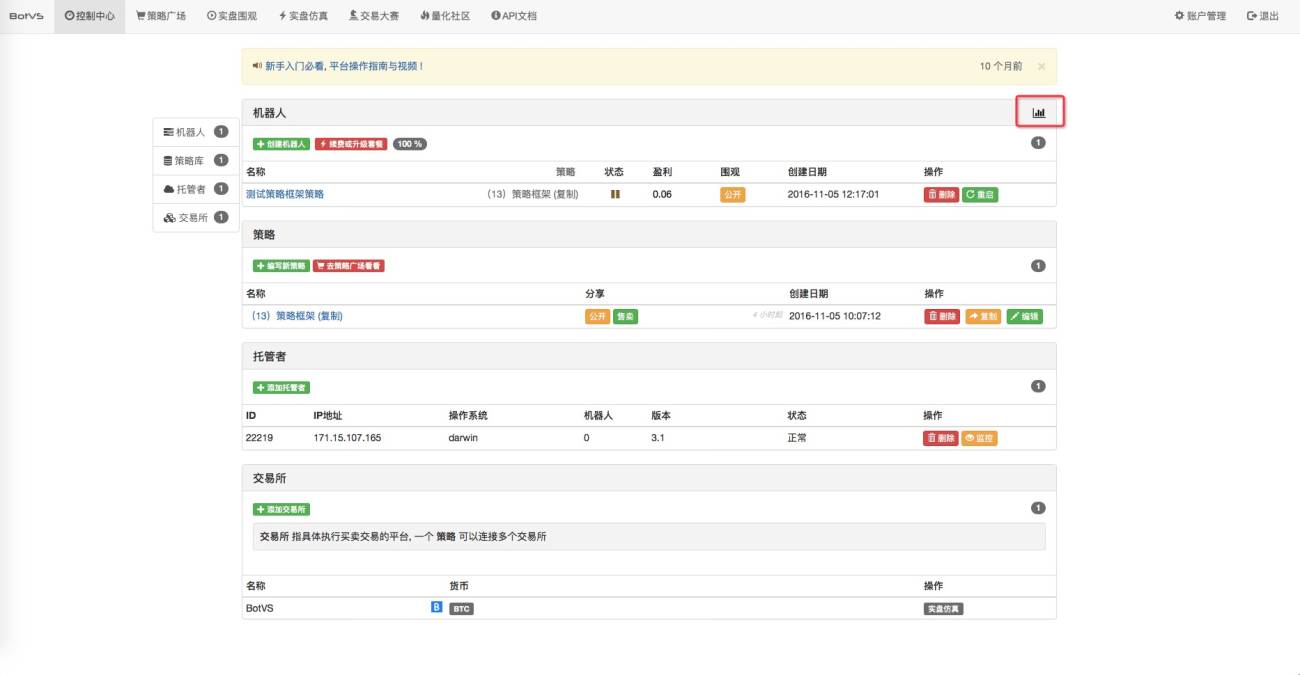Select 交易所 in the sidebar

pyautogui.click(x=195, y=218)
